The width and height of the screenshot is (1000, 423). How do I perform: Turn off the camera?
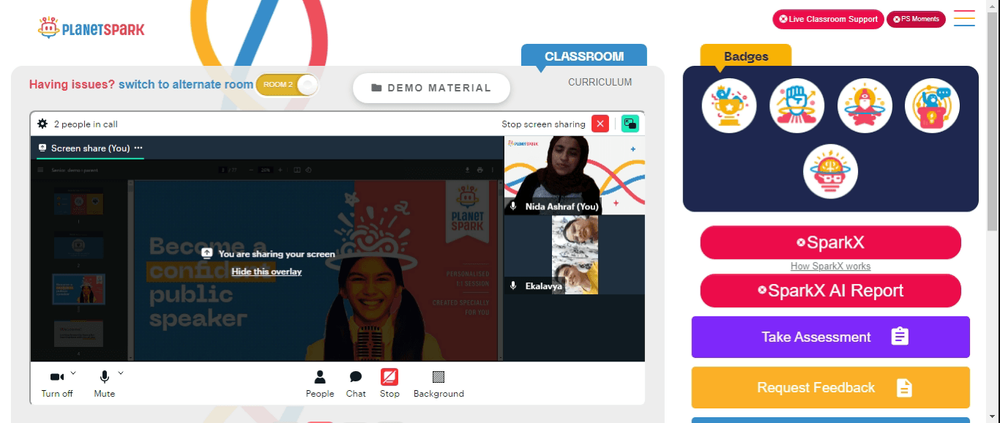57,384
